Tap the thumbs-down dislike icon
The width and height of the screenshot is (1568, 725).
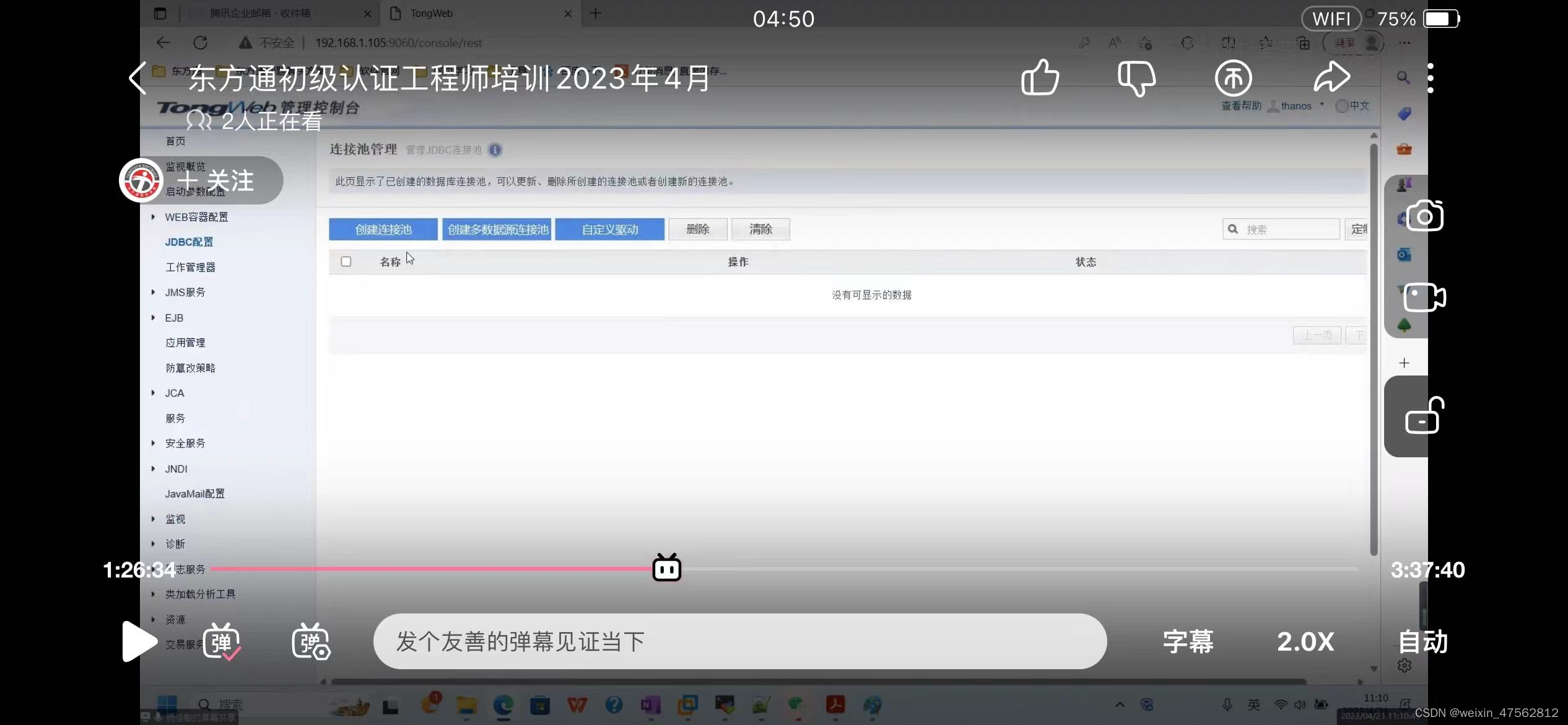[1137, 78]
